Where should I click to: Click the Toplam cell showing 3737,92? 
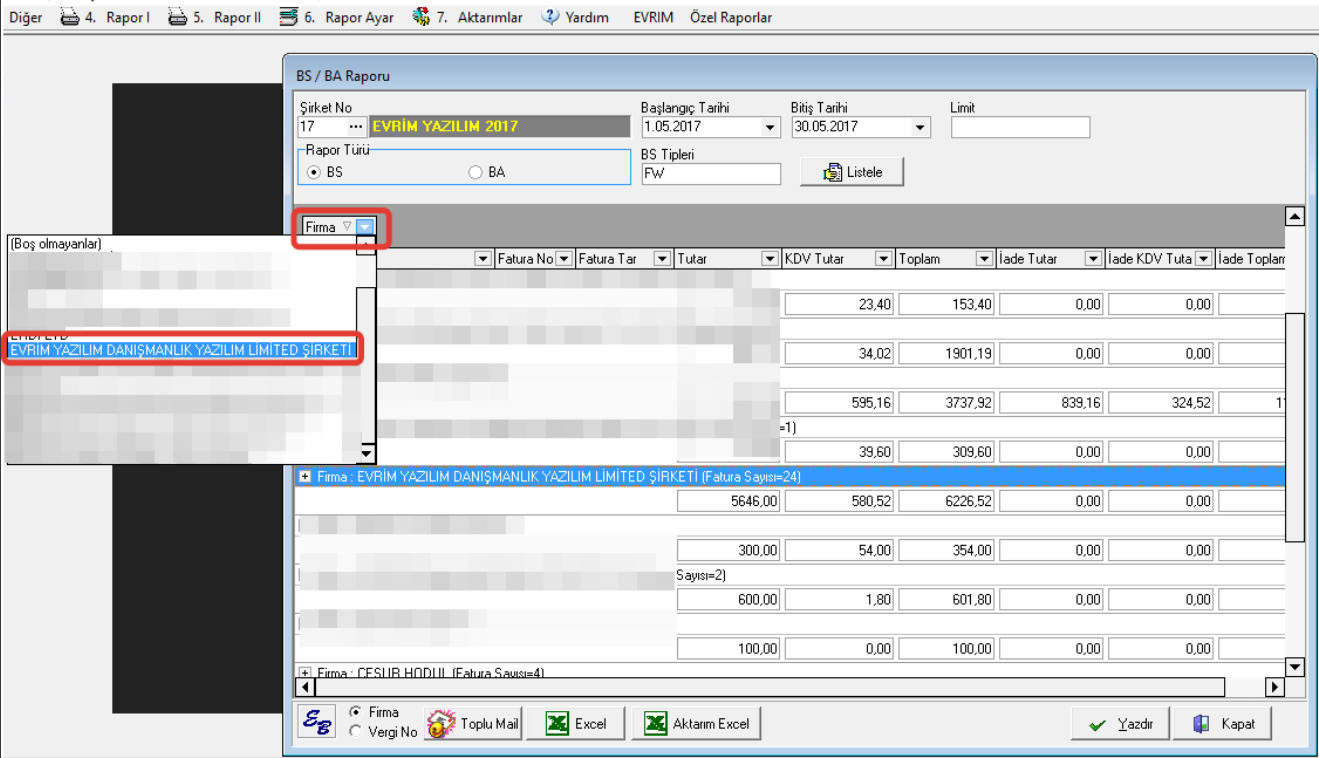pyautogui.click(x=946, y=403)
